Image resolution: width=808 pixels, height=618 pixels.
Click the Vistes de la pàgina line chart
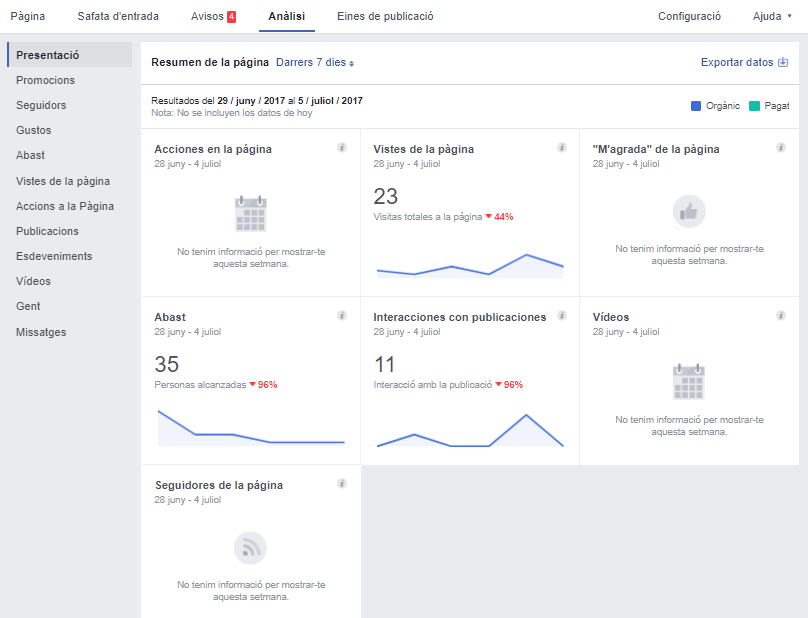470,265
